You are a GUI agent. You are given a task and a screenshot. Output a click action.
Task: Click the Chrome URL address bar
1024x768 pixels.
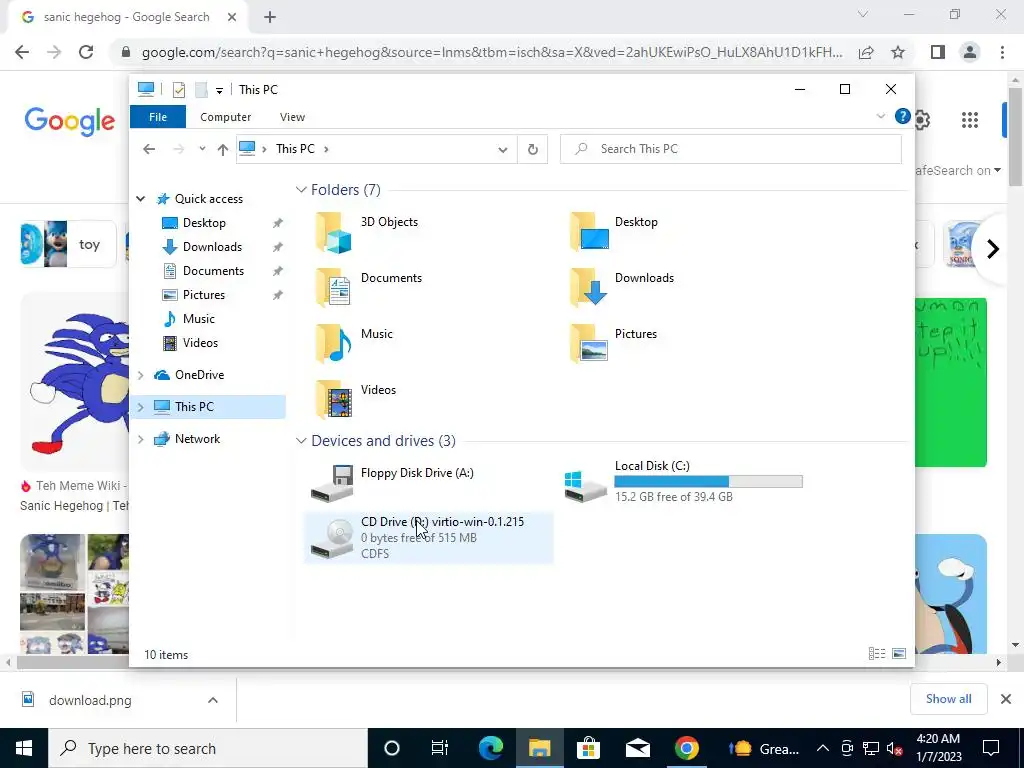click(491, 52)
